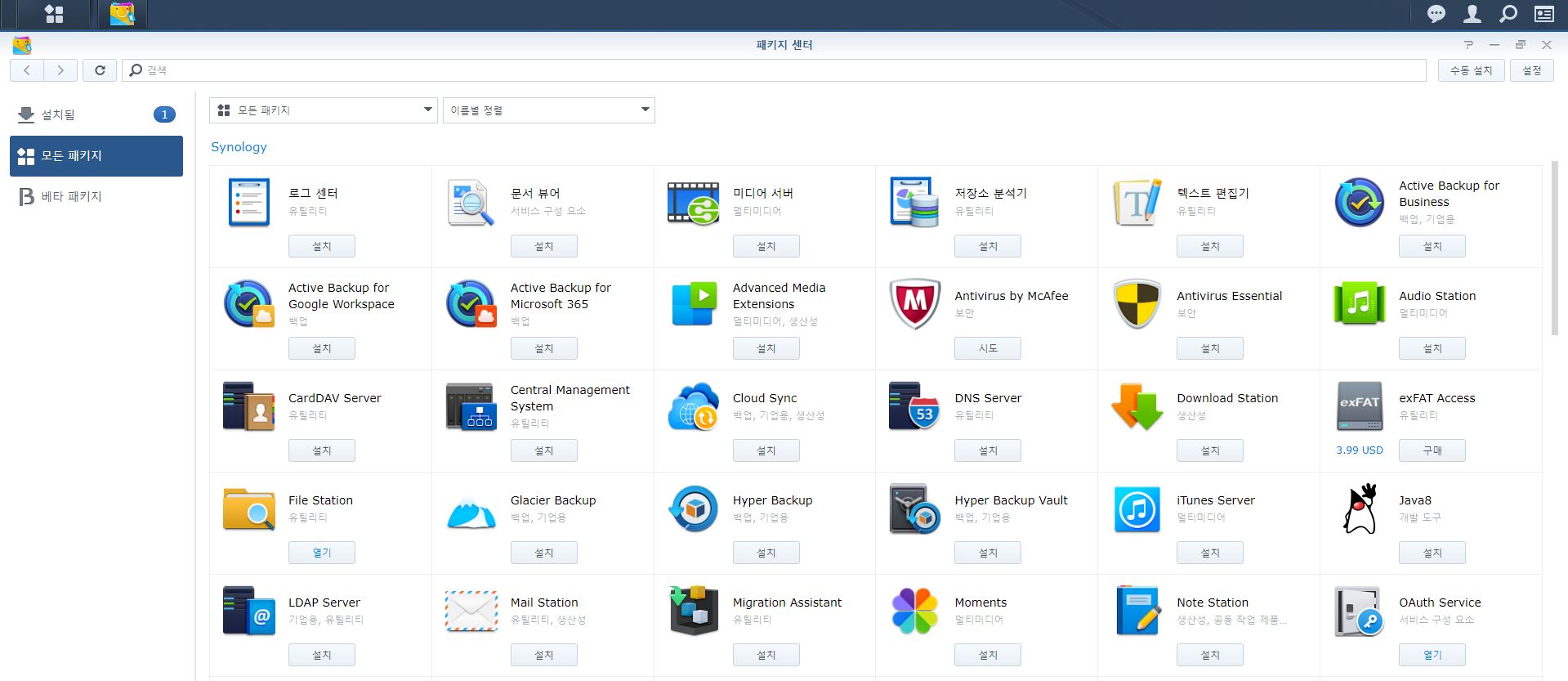Click 열기 button for OAuth Service
Screen dimensions: 1568x681
[x=1432, y=655]
